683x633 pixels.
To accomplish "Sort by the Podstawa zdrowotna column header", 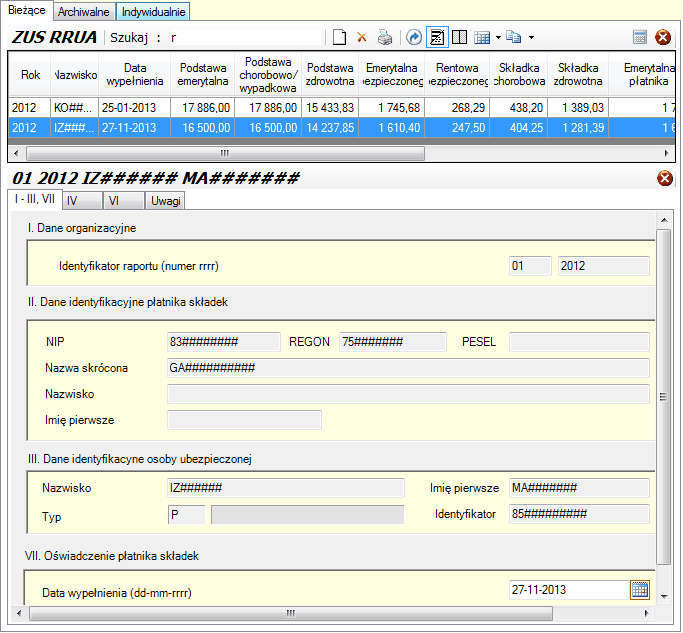I will (330, 74).
